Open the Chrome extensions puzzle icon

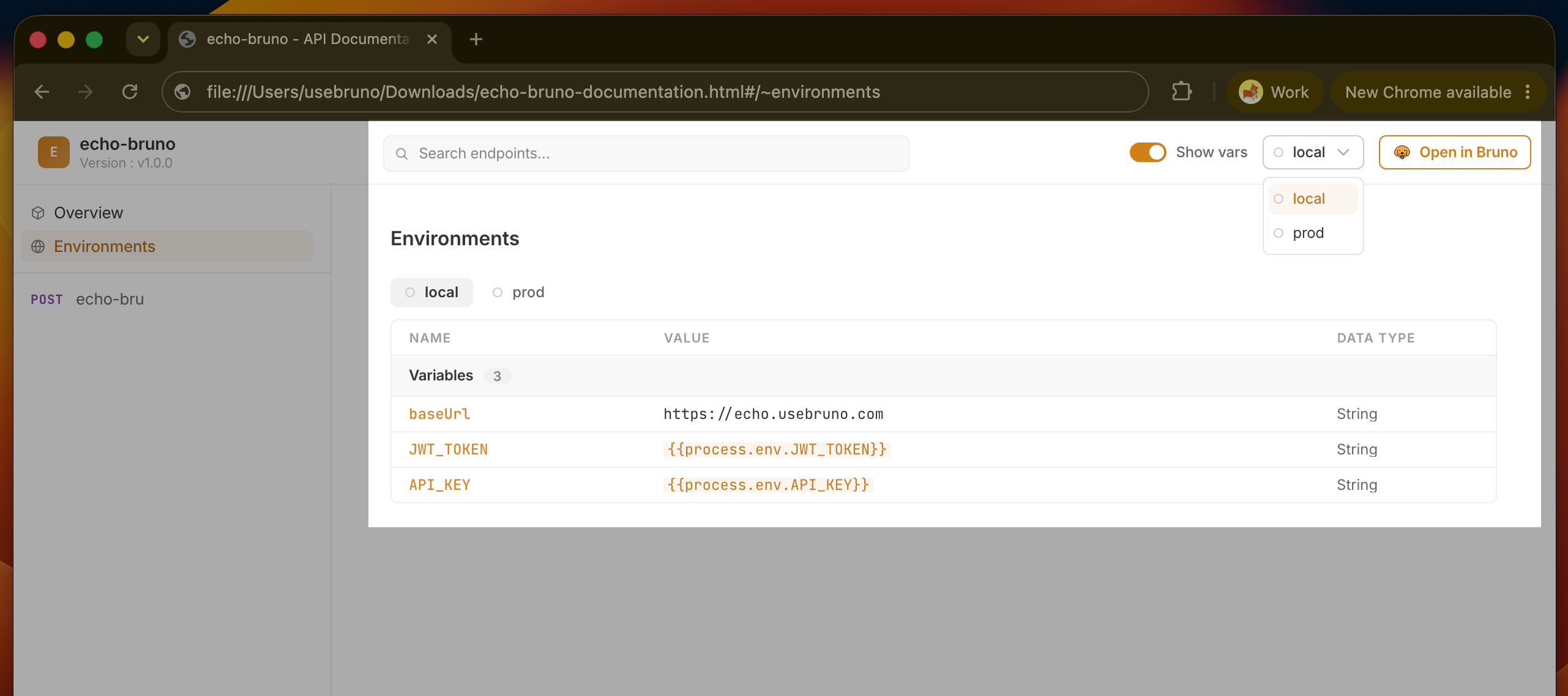click(1181, 92)
